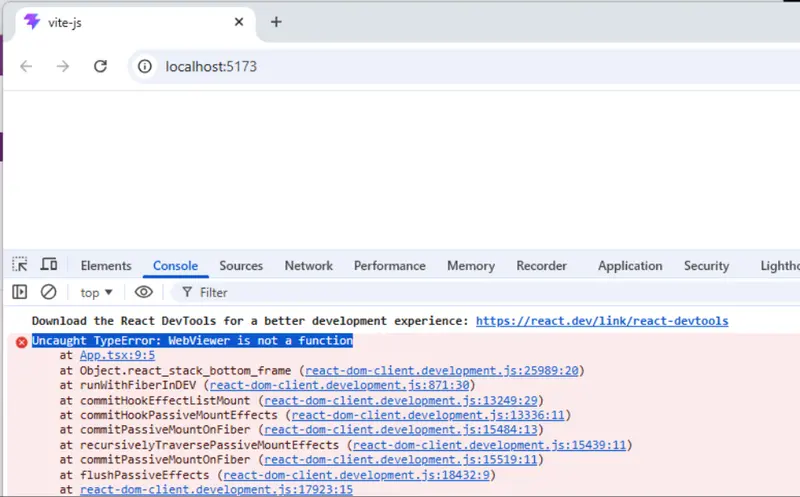Click the Download the React DevTools message

(x=250, y=321)
